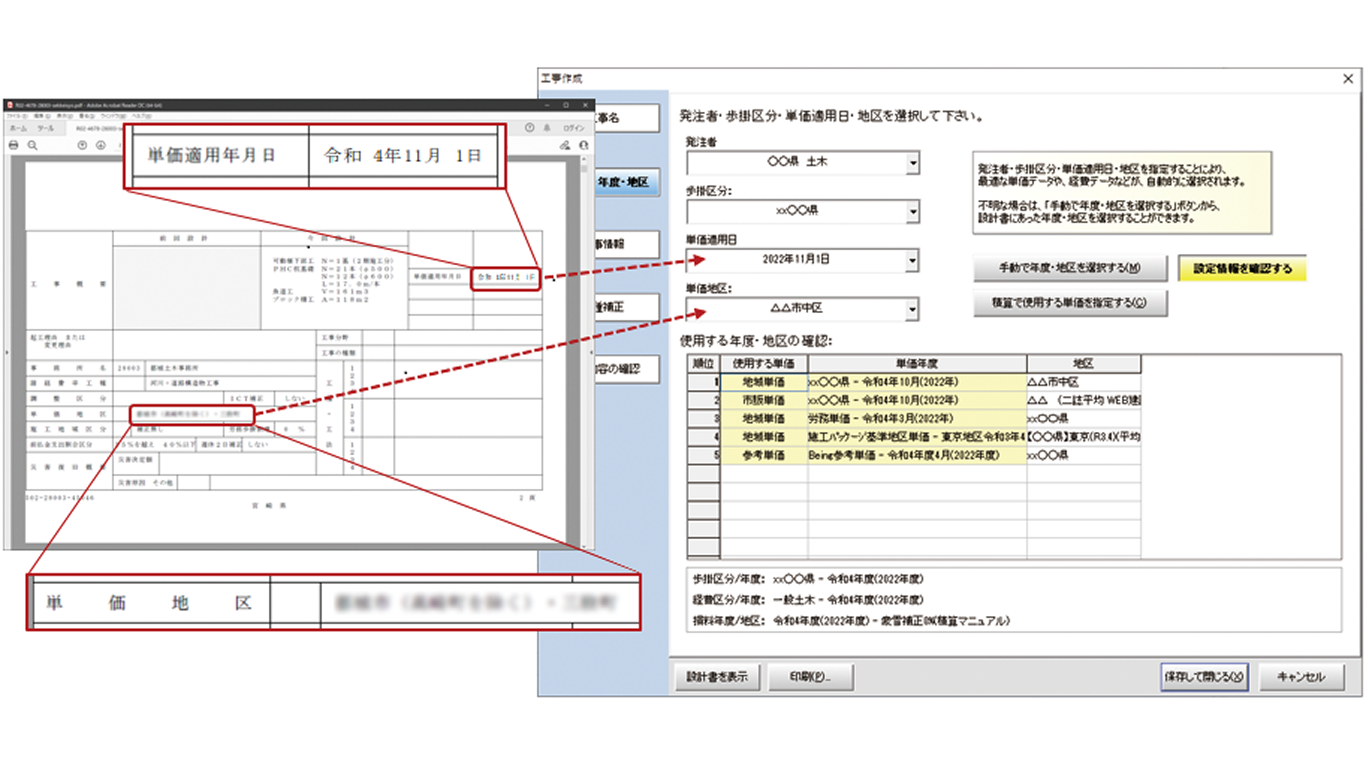This screenshot has width=1366, height=766.
Task: Click the print icon in Acrobat Reader
Action: [14, 145]
